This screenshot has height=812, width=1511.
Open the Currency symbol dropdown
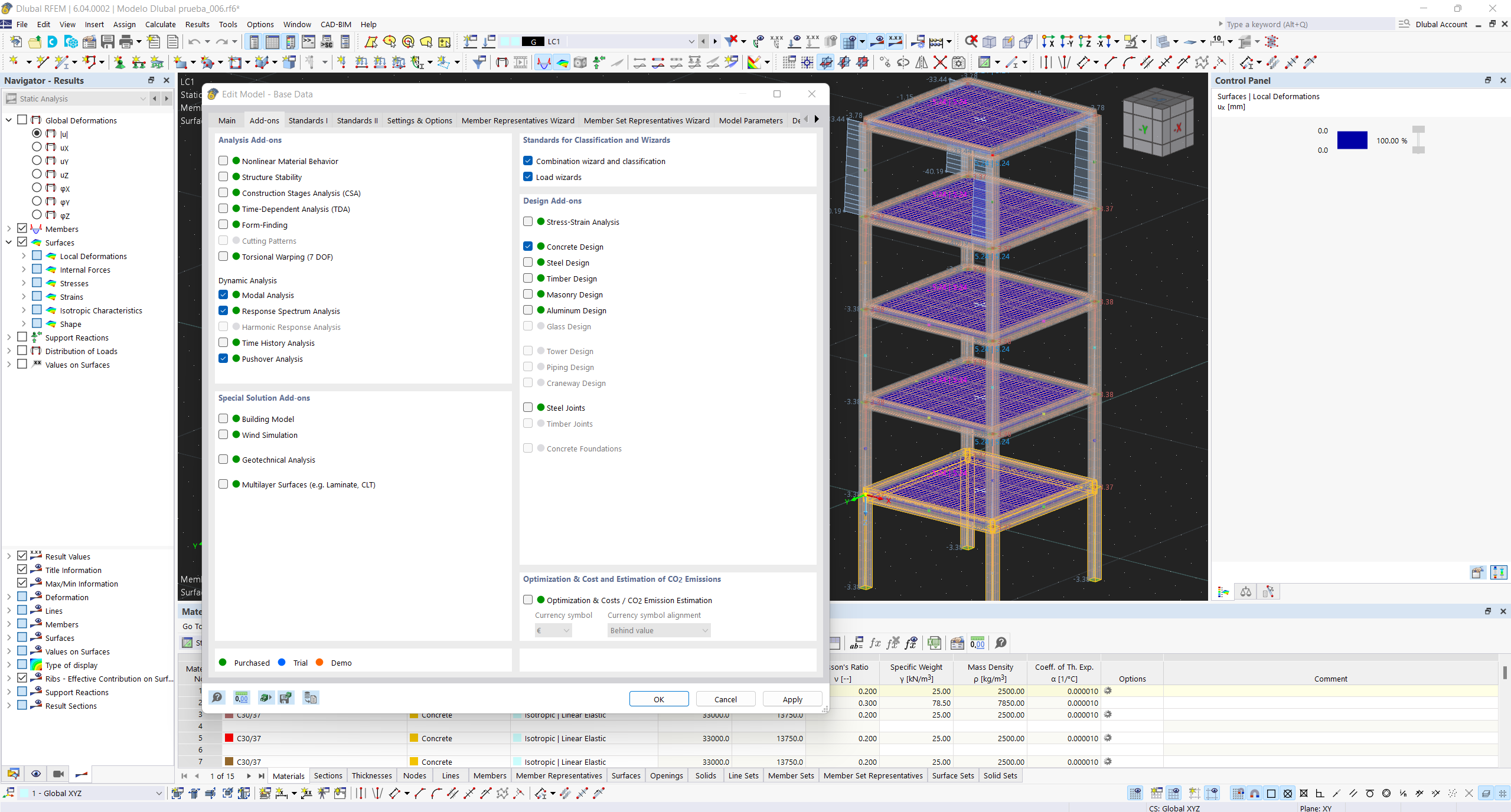pos(553,630)
